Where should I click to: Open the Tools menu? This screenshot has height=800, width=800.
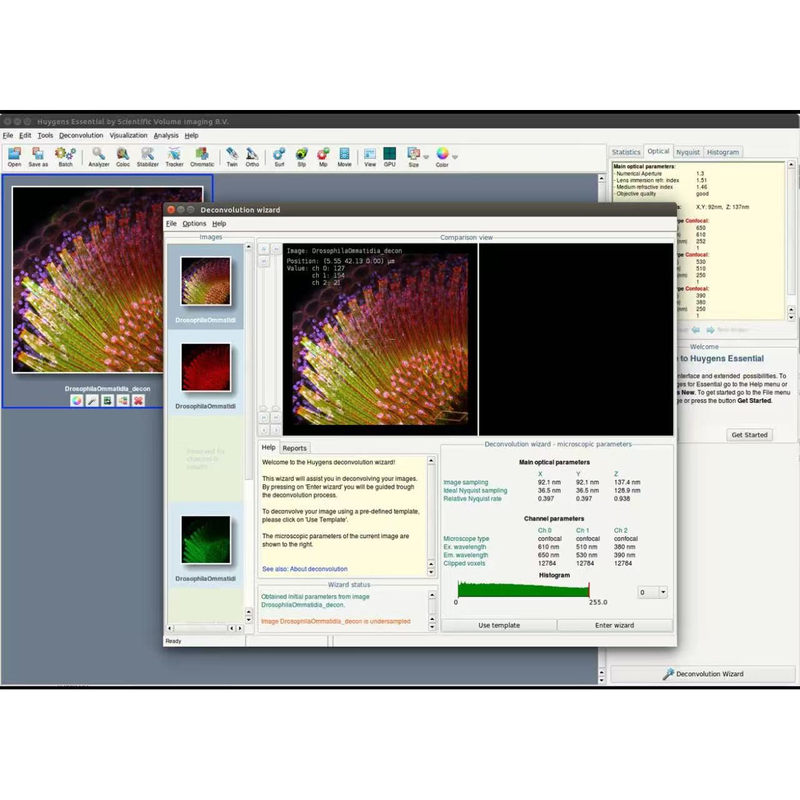(45, 136)
